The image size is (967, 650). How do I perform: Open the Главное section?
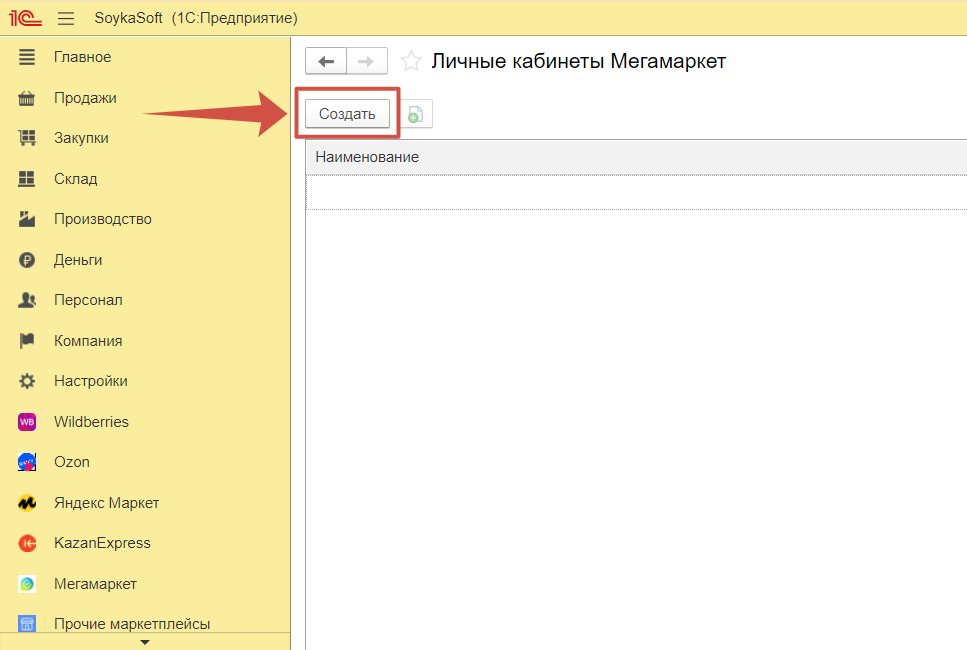[x=82, y=57]
